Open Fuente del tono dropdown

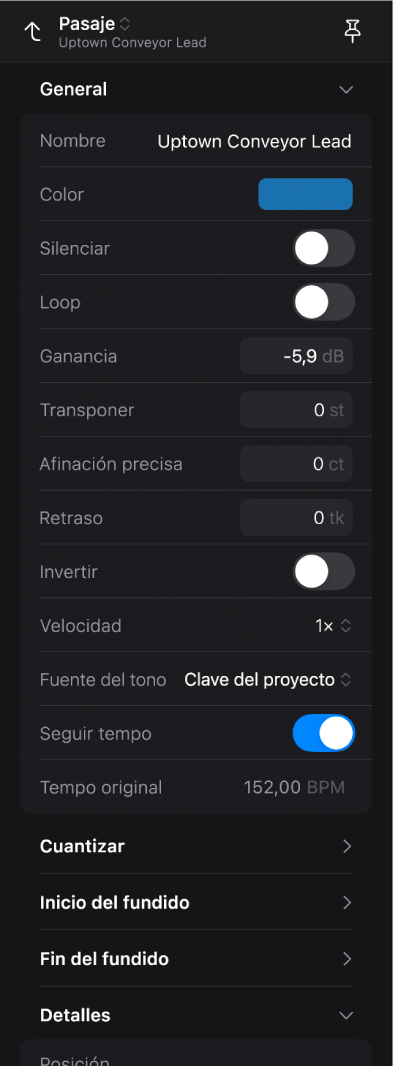coord(268,680)
